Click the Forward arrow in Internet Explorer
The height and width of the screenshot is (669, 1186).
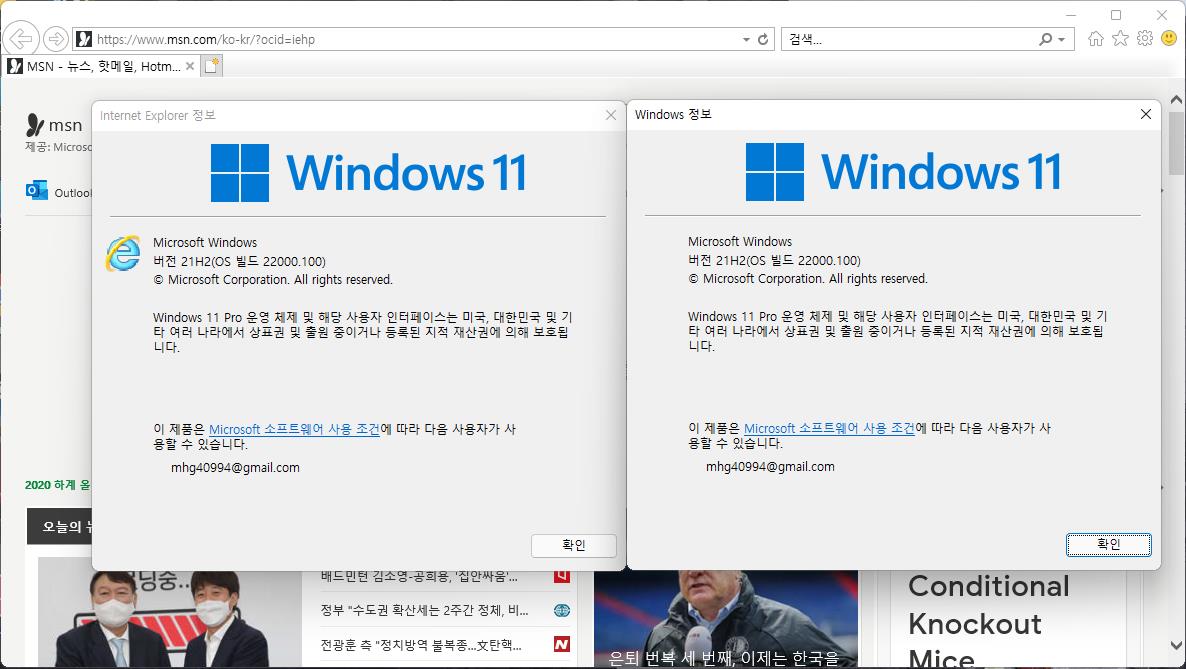tap(56, 39)
